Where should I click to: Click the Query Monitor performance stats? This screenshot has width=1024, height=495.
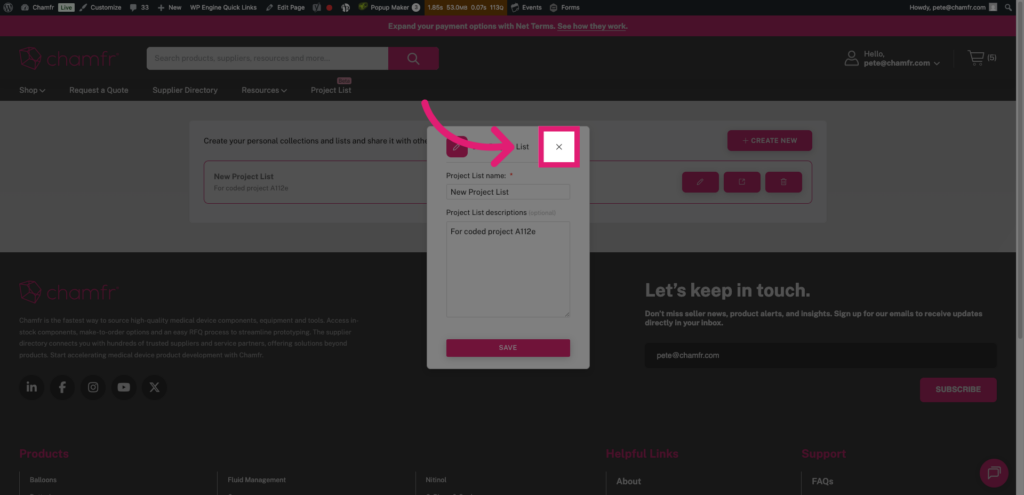pos(466,7)
